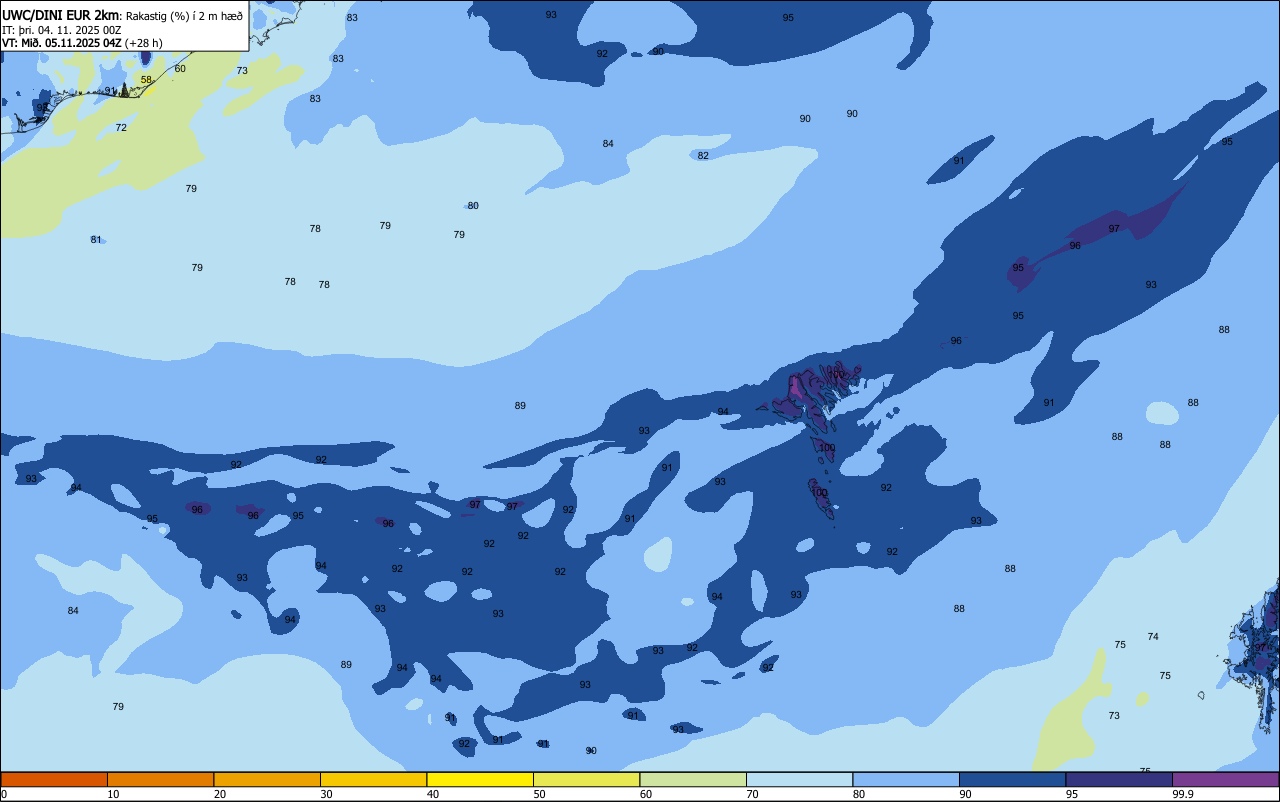The height and width of the screenshot is (802, 1280).
Task: Click the map value '74' on the map
Action: point(1153,637)
